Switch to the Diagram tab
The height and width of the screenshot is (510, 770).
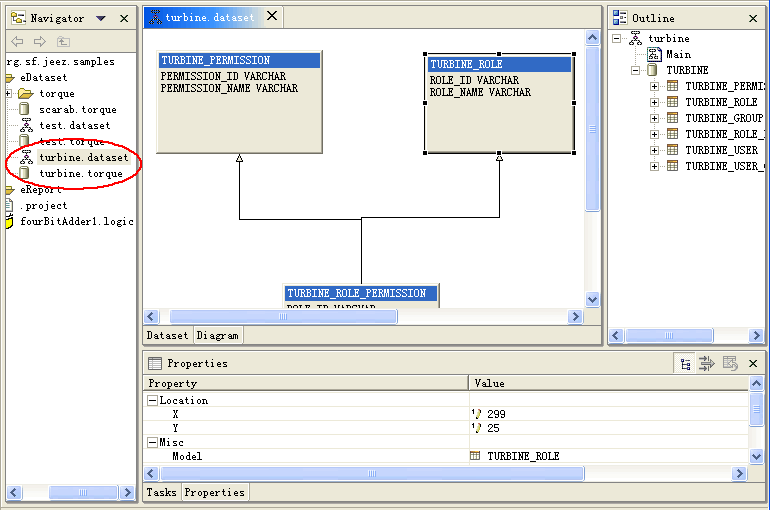pos(218,335)
